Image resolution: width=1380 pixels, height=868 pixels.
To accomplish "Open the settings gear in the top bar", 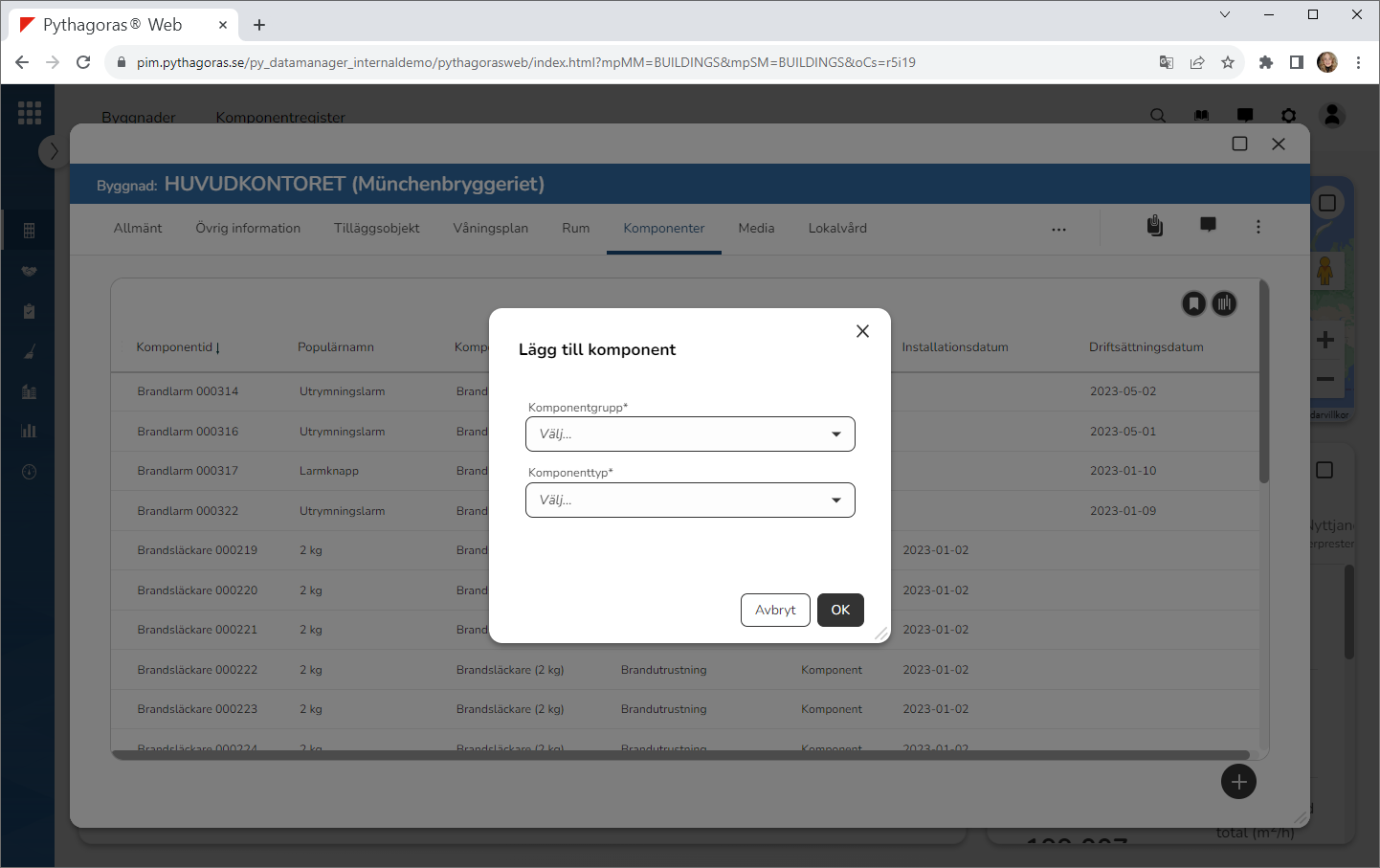I will (x=1288, y=116).
